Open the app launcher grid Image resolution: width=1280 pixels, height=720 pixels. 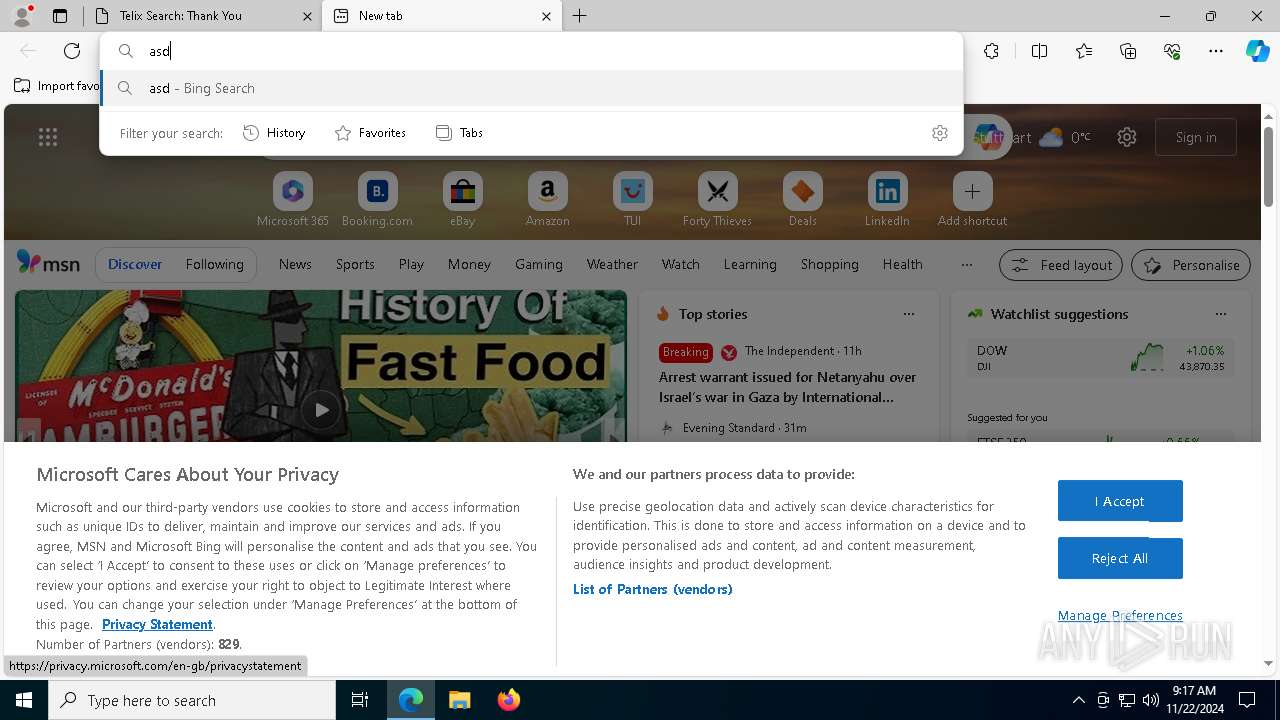(48, 137)
